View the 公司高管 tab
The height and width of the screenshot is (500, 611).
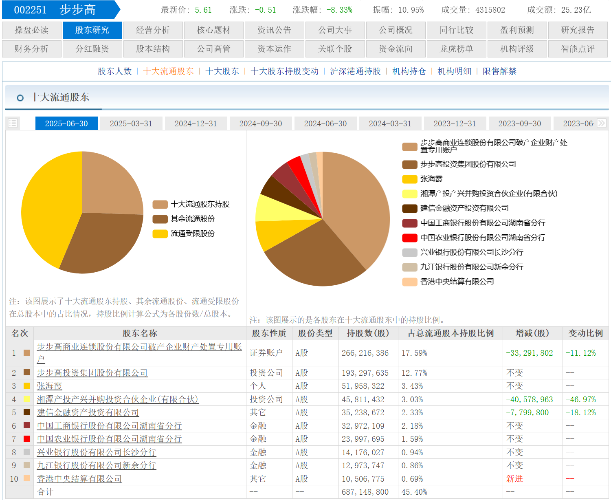(214, 49)
